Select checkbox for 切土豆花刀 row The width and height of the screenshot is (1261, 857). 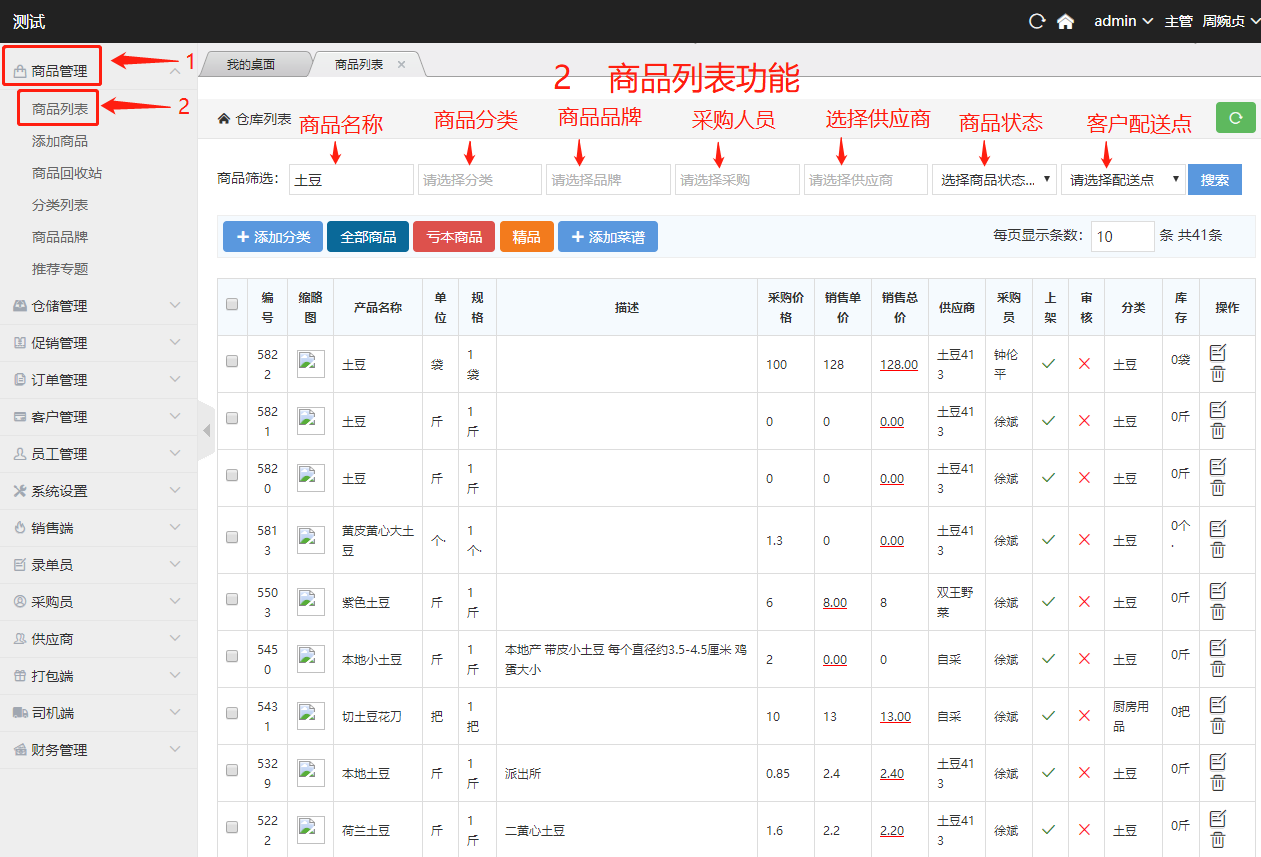coord(232,714)
